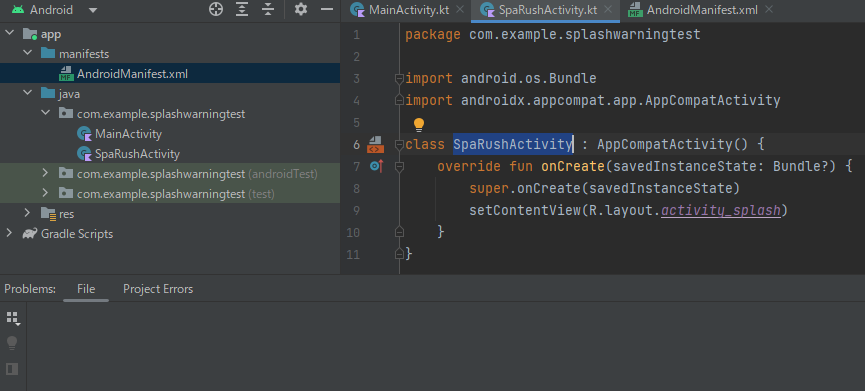
Task: Click line number 9 in the gutter
Action: pyautogui.click(x=355, y=211)
